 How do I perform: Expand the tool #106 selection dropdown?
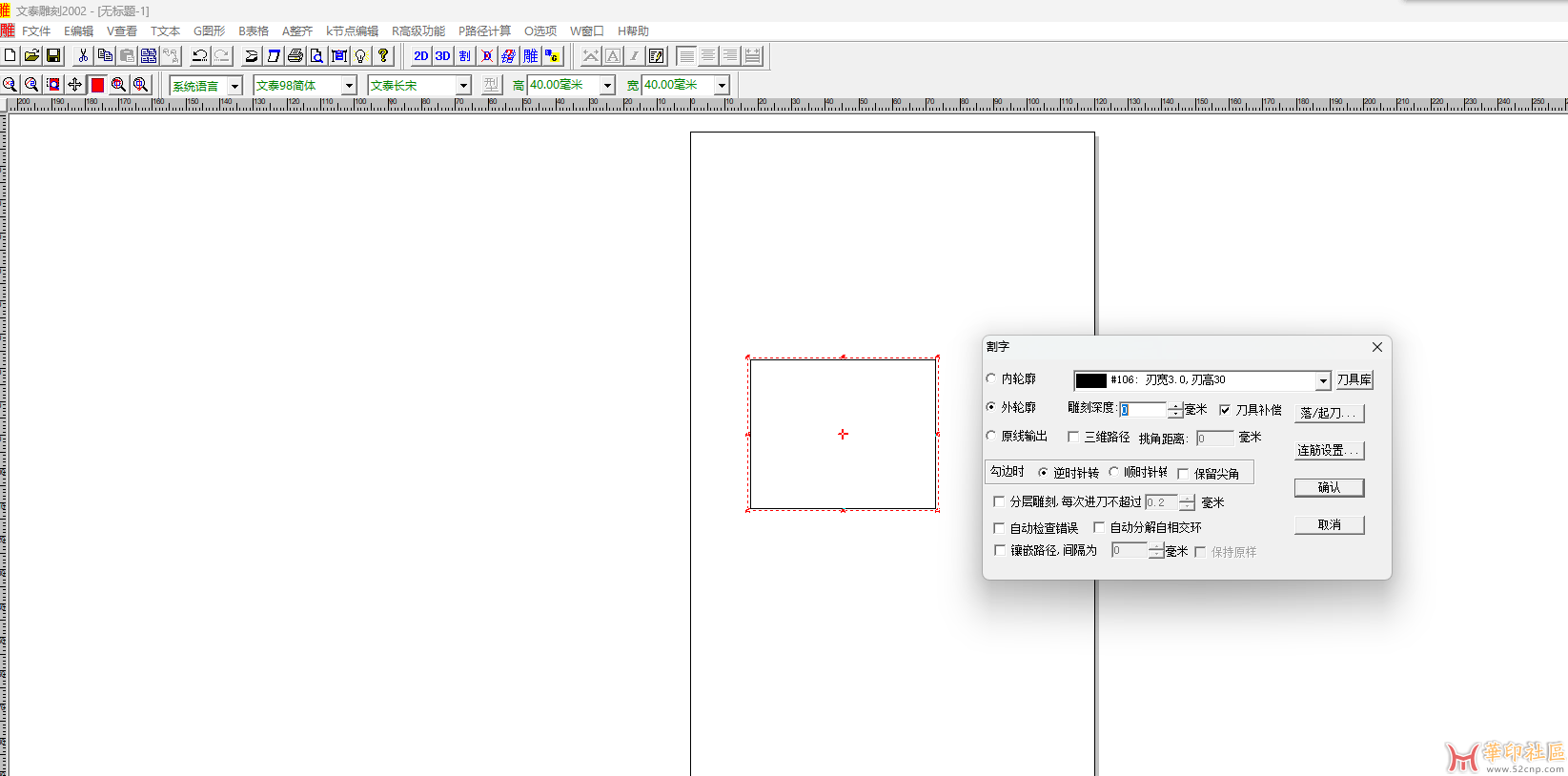click(1323, 380)
